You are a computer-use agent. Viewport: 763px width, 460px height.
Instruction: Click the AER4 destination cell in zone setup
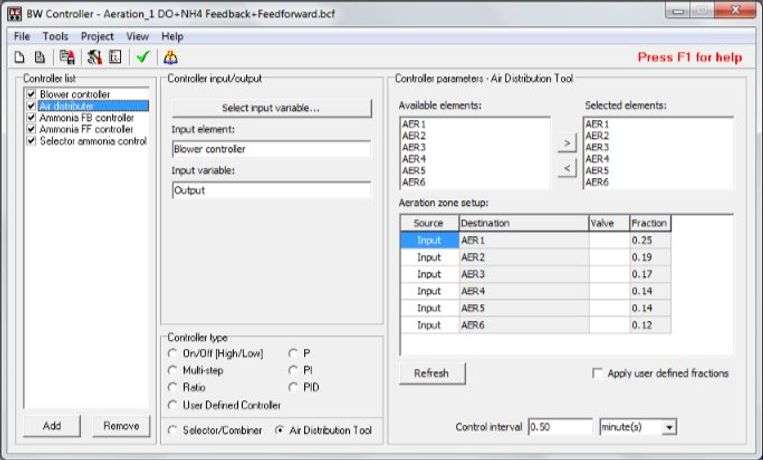[524, 291]
